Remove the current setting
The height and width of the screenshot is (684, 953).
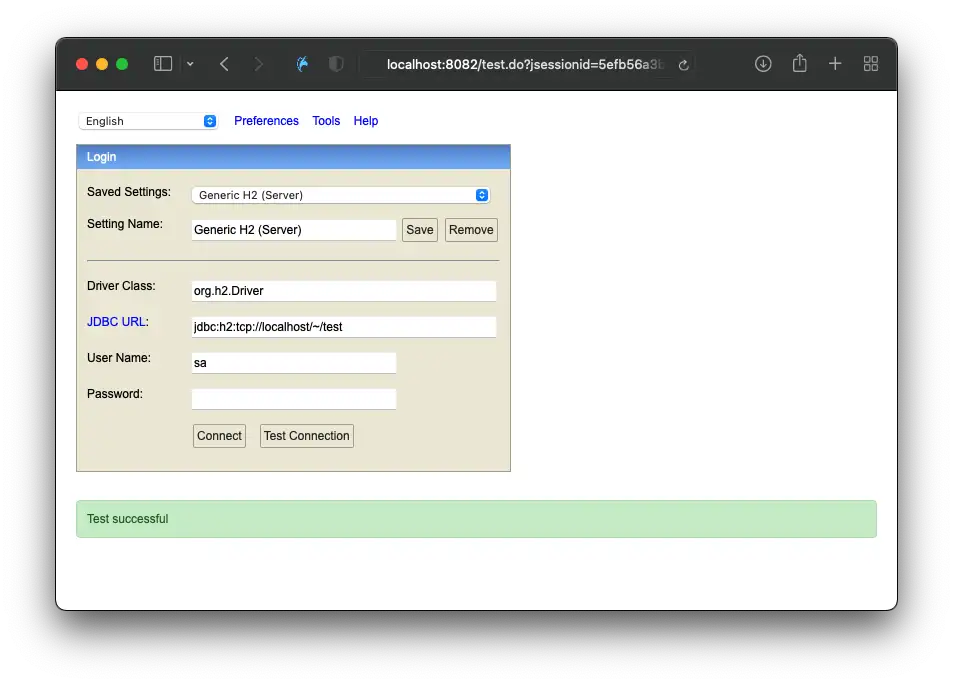[x=471, y=230]
